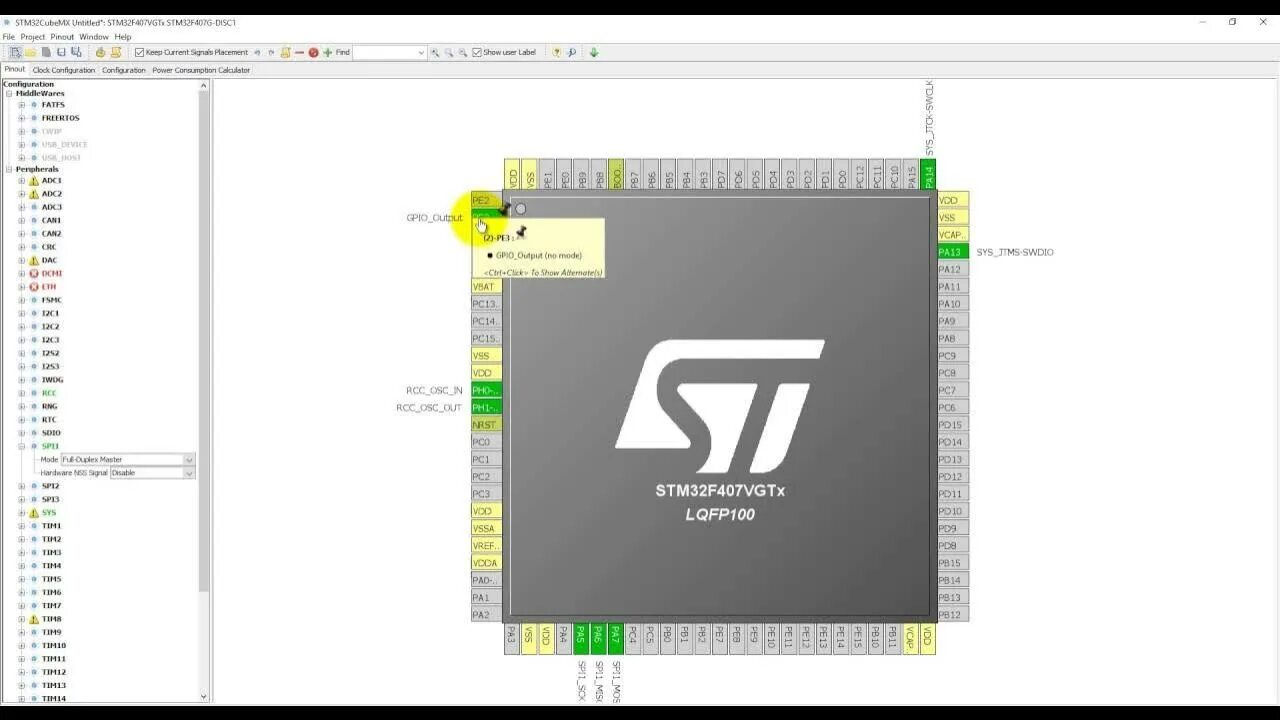Collapse the MiddleWares tree node

click(9, 94)
